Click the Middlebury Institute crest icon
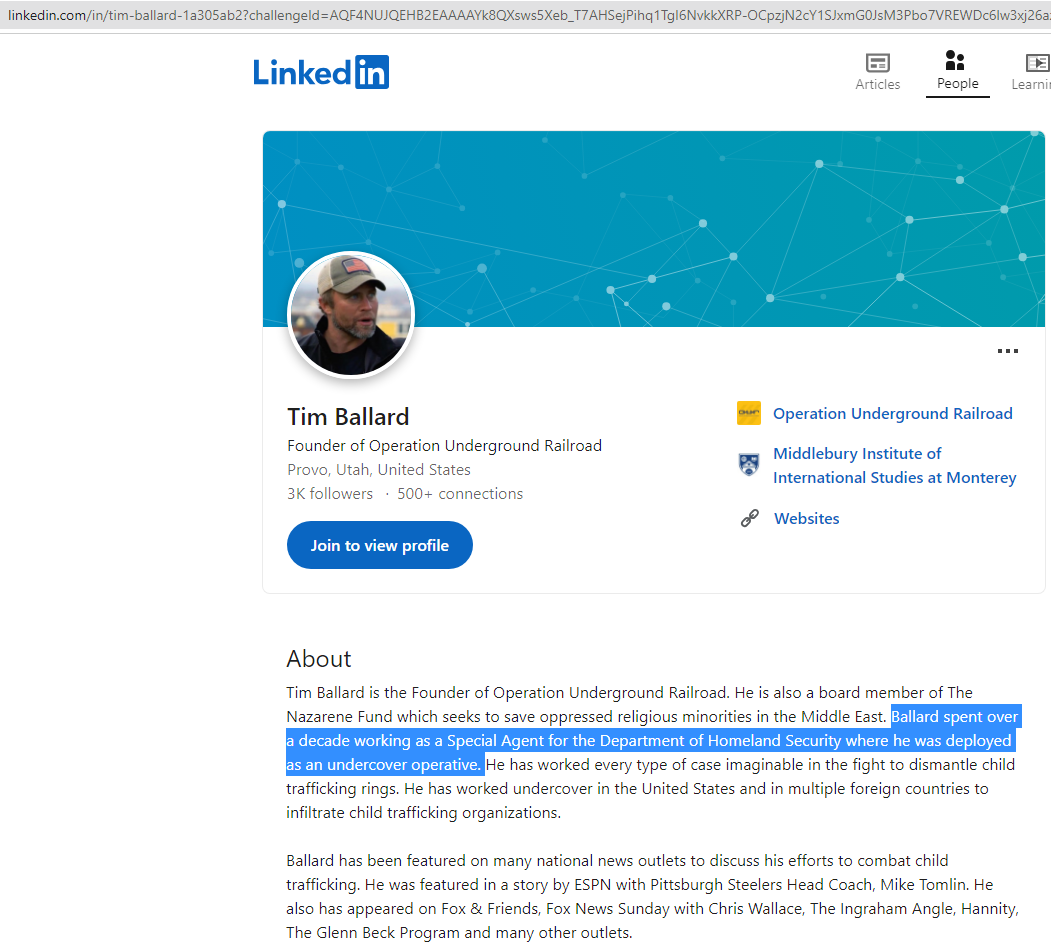The height and width of the screenshot is (949, 1051). [x=749, y=464]
